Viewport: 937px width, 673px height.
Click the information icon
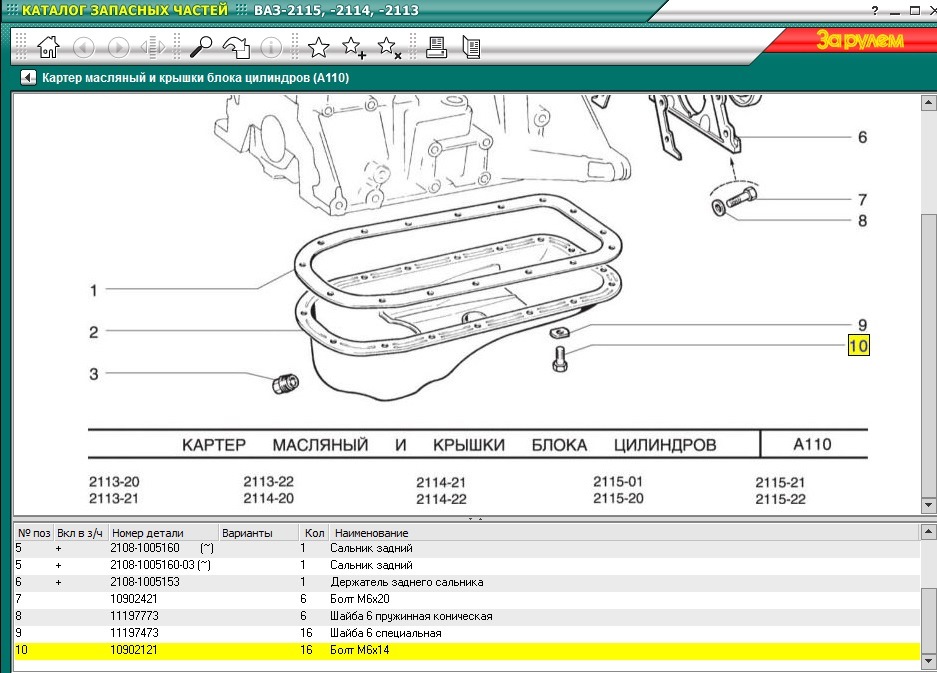pyautogui.click(x=271, y=47)
